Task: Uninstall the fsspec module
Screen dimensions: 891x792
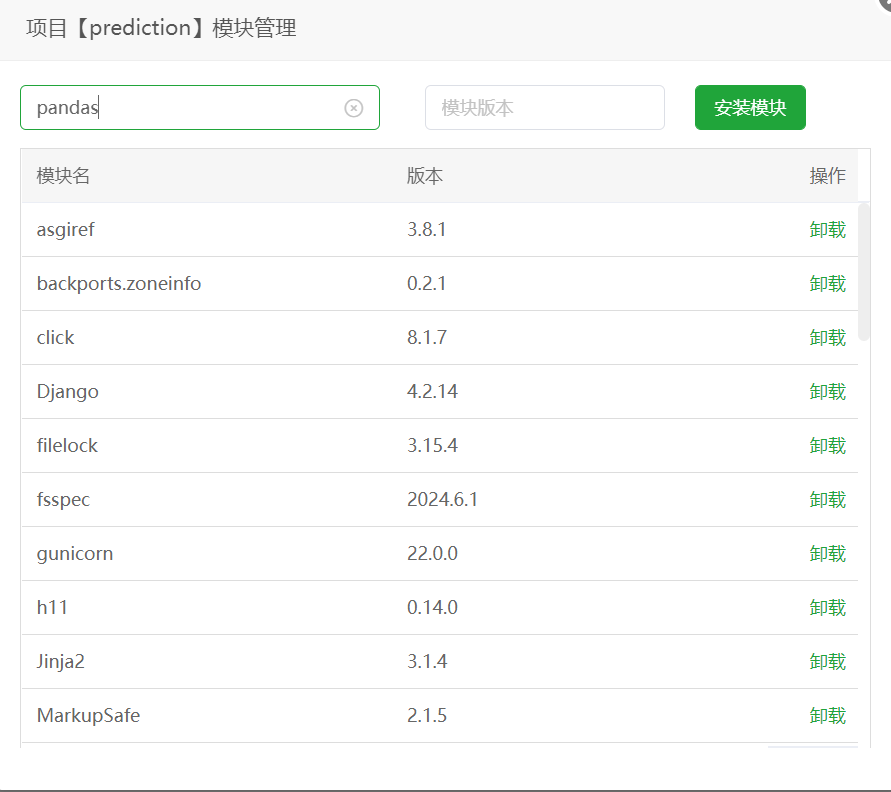Action: 827,499
